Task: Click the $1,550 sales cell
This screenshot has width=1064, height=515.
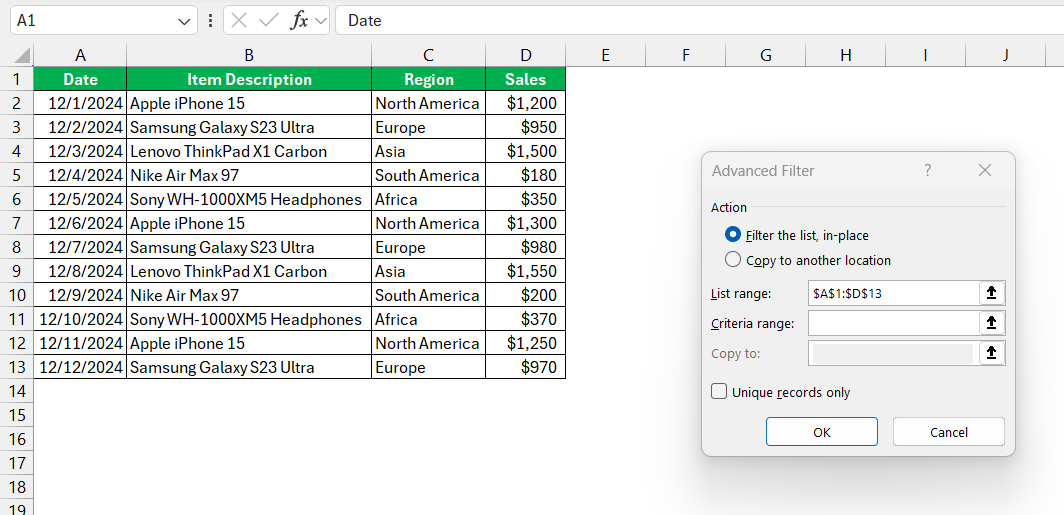Action: 525,271
